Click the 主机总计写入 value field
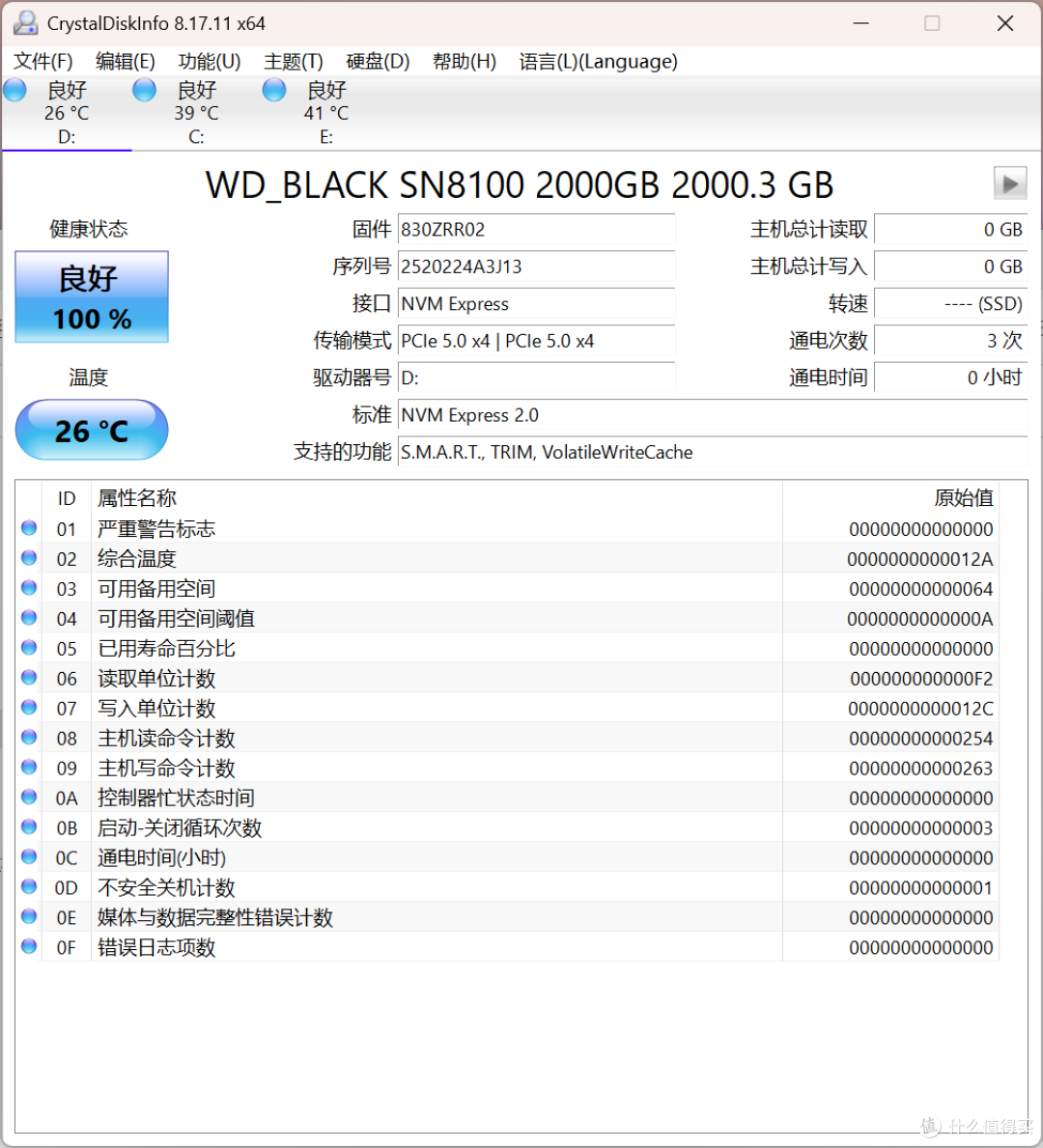The width and height of the screenshot is (1043, 1148). 950,266
